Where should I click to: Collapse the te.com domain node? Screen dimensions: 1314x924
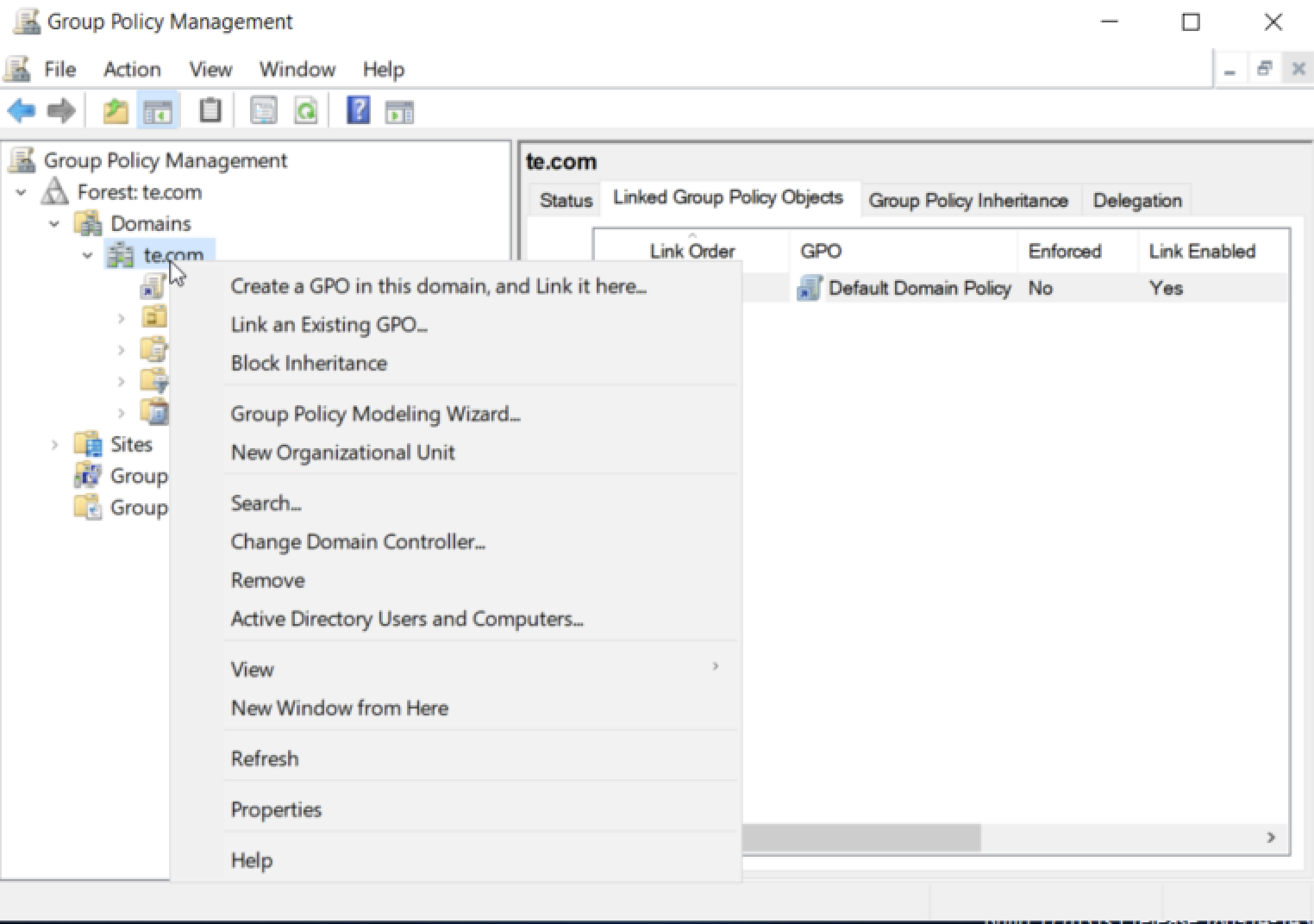point(87,256)
